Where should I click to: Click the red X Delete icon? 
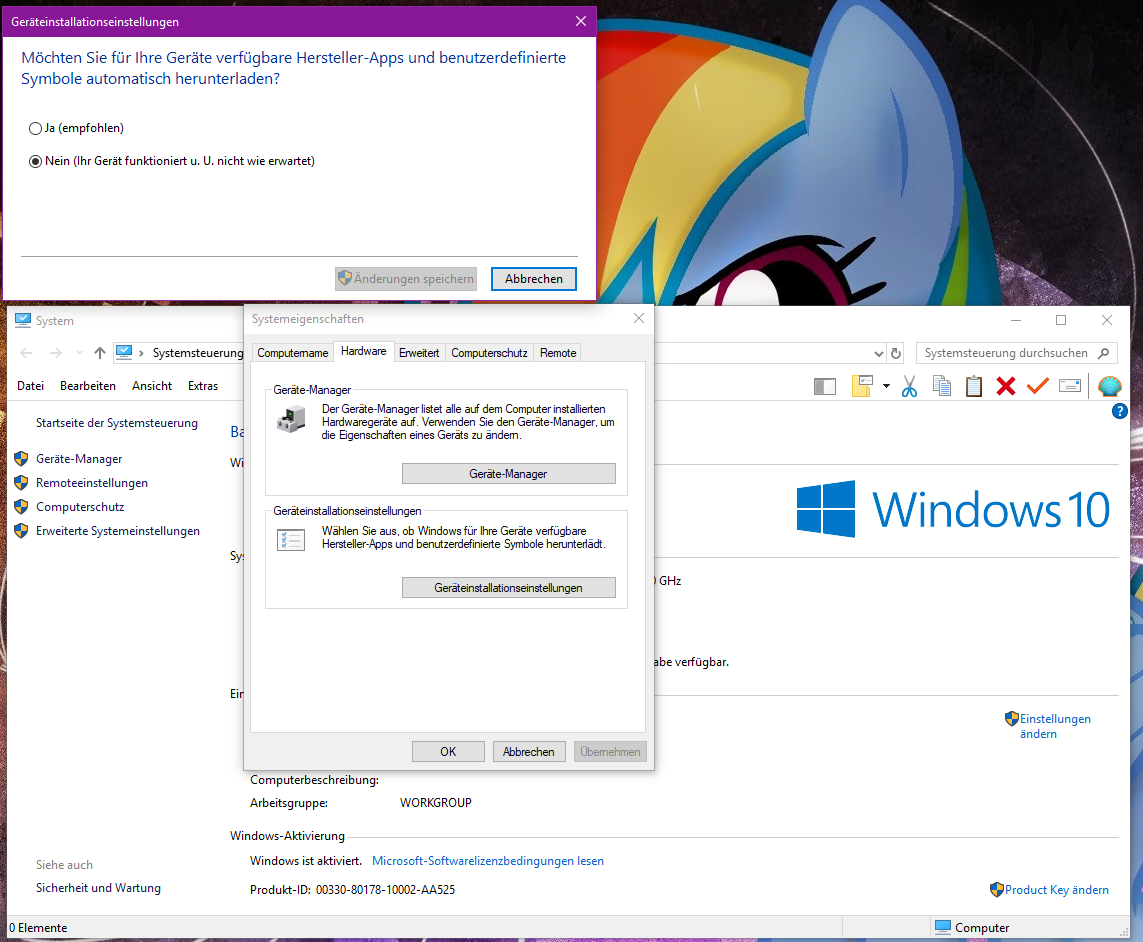pyautogui.click(x=1006, y=386)
